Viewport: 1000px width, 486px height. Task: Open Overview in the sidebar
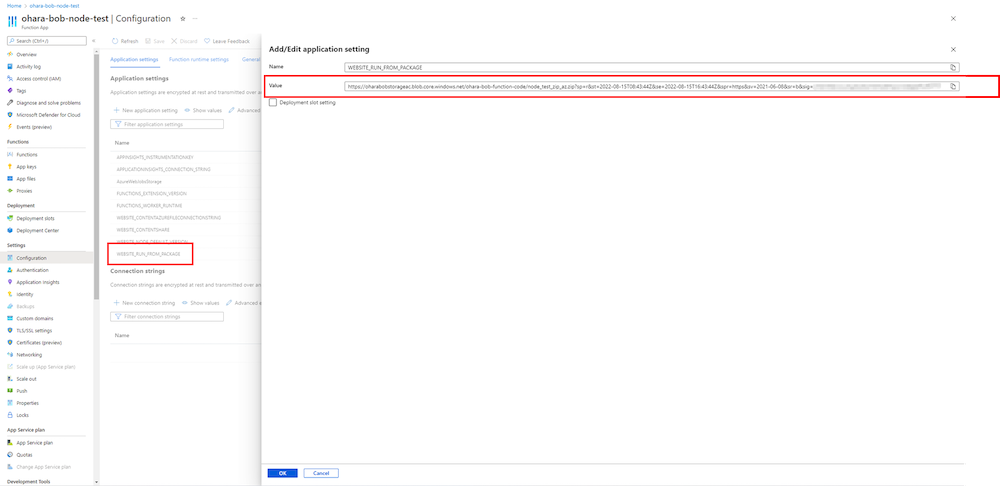(26, 54)
